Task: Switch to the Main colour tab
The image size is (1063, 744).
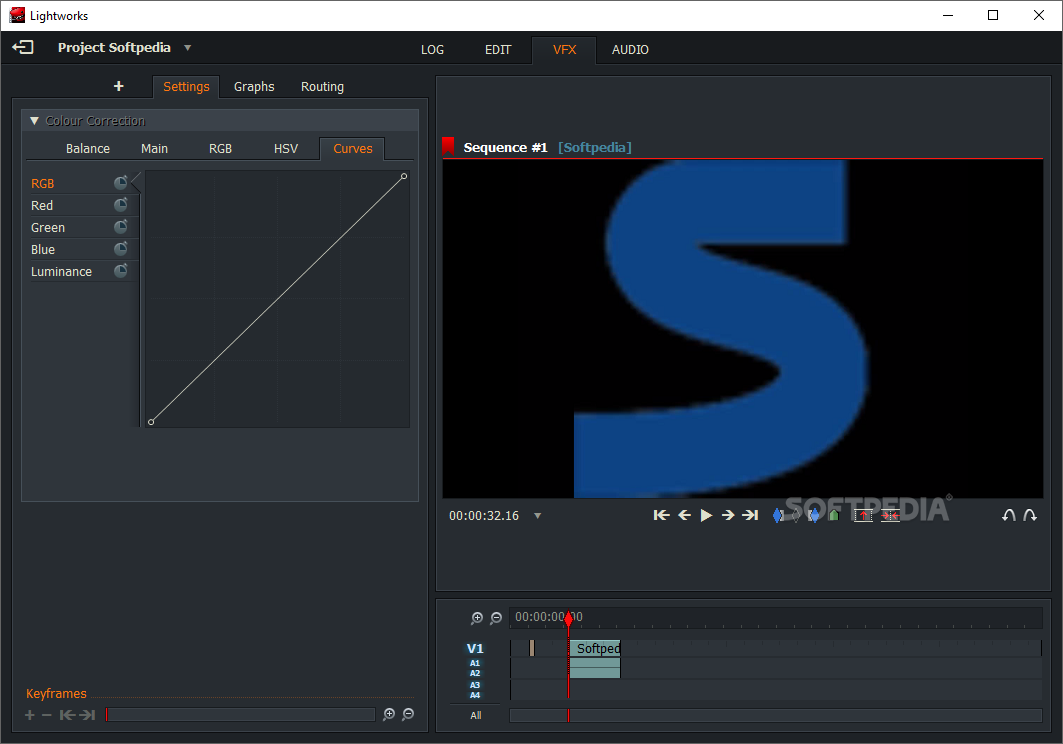Action: (154, 149)
